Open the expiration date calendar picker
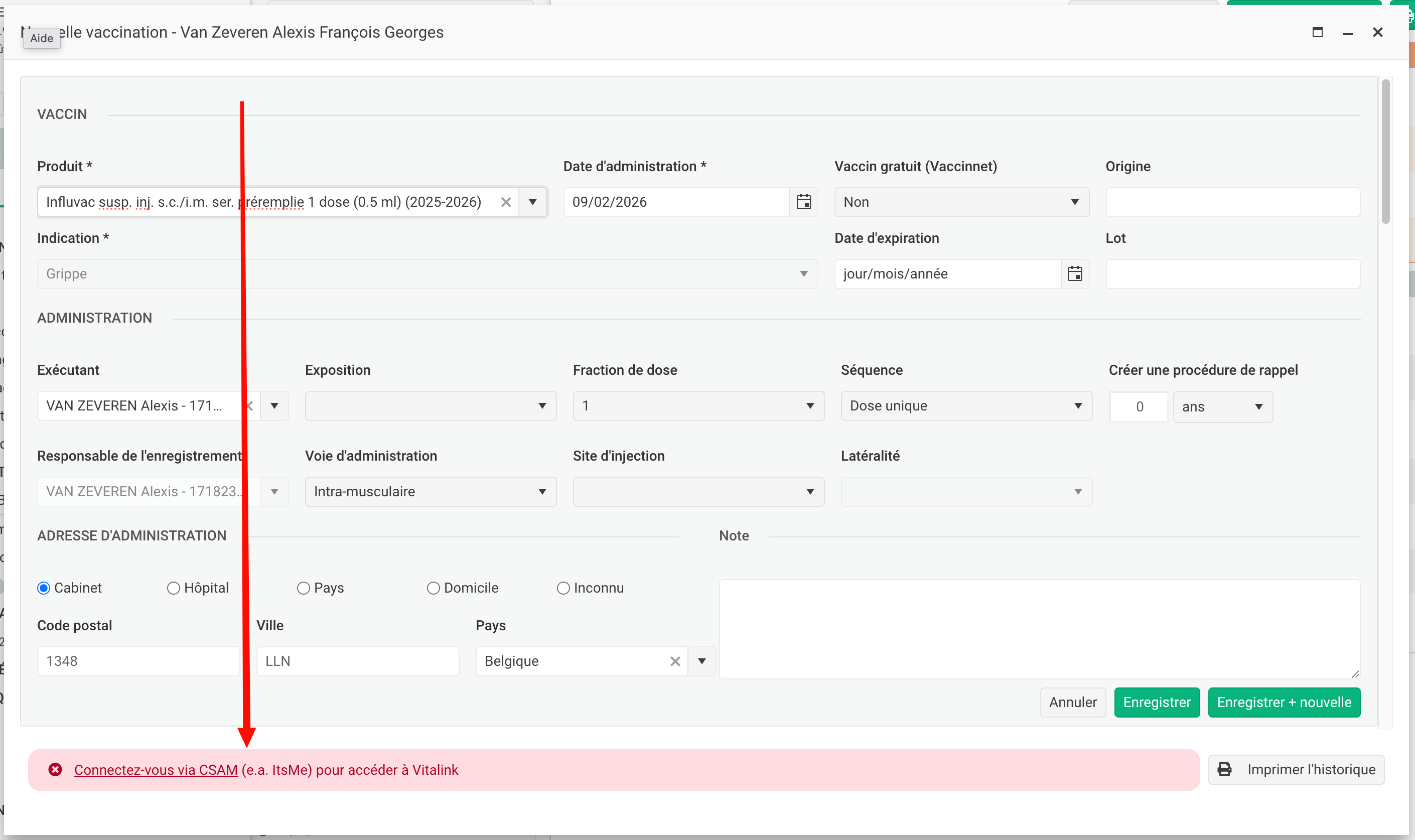The width and height of the screenshot is (1415, 840). pyautogui.click(x=1074, y=274)
